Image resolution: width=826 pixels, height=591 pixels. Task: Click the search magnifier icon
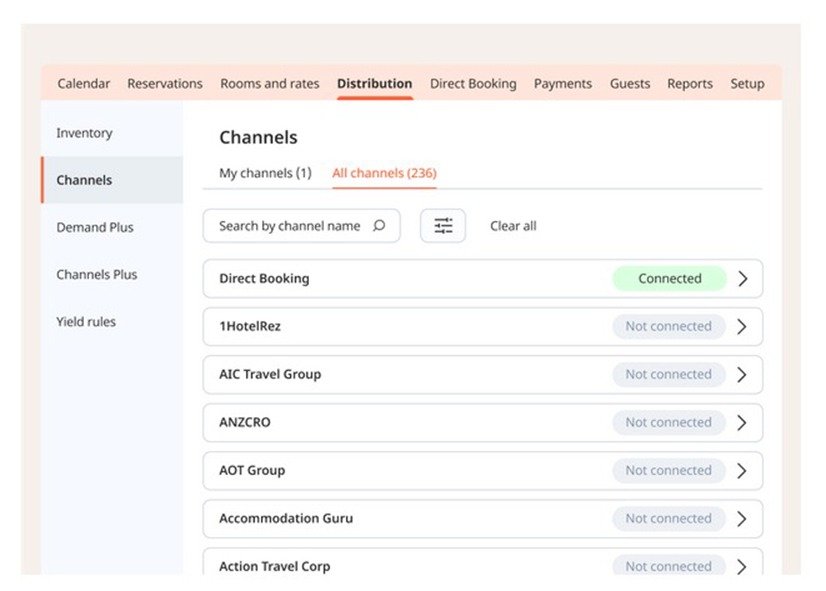379,226
